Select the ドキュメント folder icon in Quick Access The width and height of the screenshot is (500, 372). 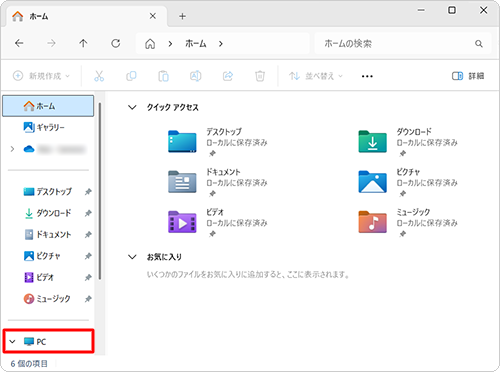(x=182, y=182)
